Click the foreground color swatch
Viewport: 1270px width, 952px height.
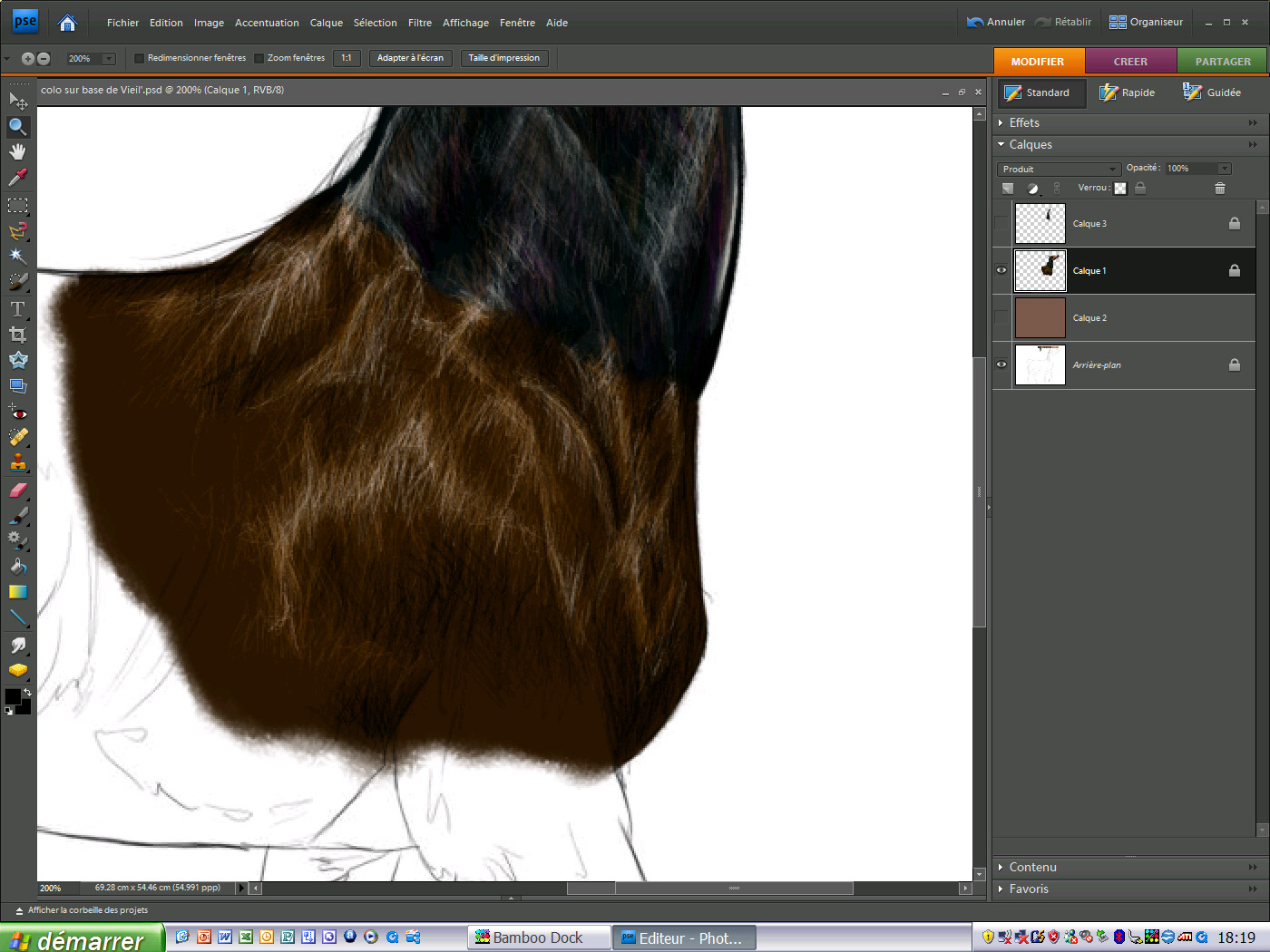coord(13,696)
